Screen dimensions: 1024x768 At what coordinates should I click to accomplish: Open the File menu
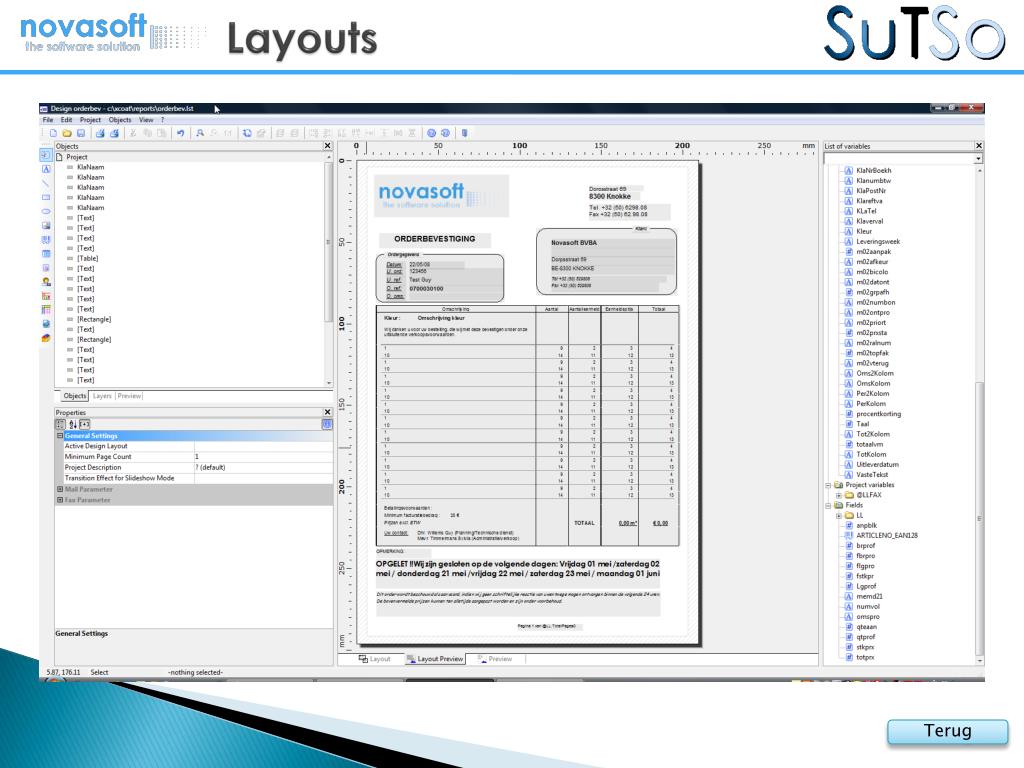coord(48,120)
